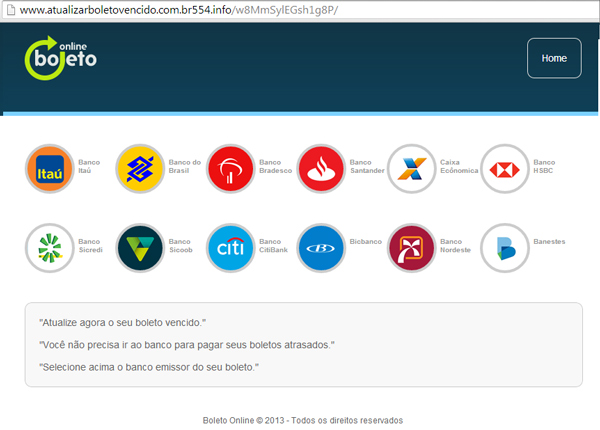Choose the Citi blue logo icon
The width and height of the screenshot is (600, 430).
(231, 247)
